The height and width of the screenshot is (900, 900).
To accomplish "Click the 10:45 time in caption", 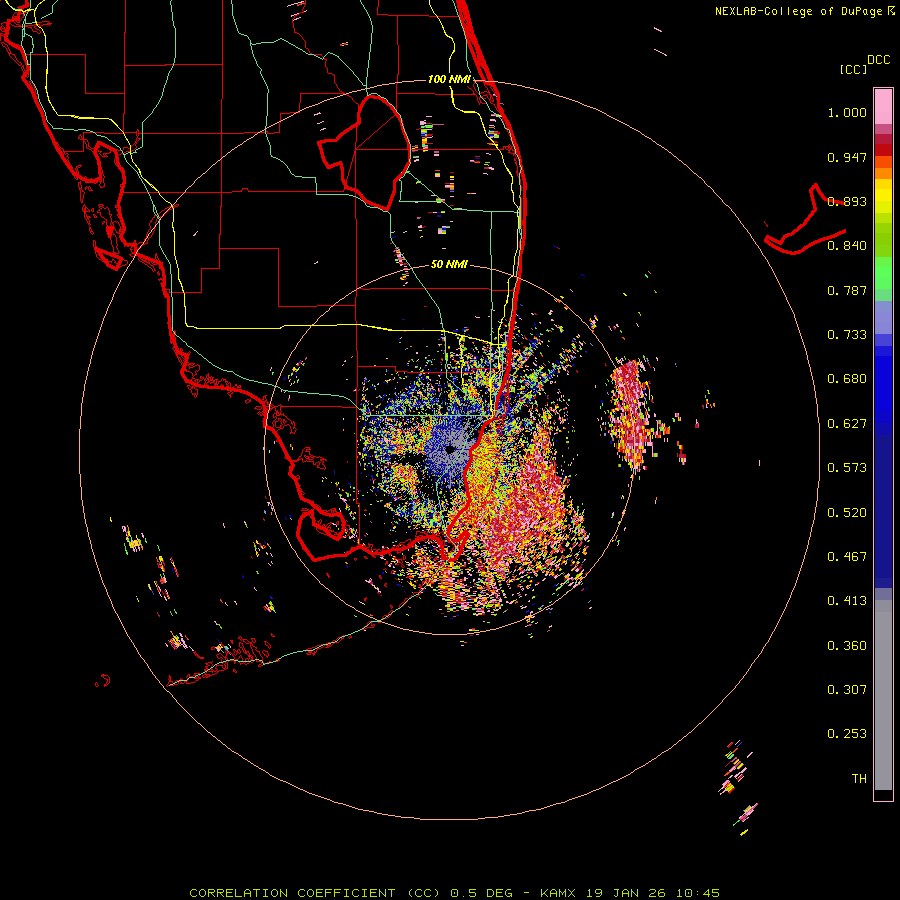I will tap(697, 893).
